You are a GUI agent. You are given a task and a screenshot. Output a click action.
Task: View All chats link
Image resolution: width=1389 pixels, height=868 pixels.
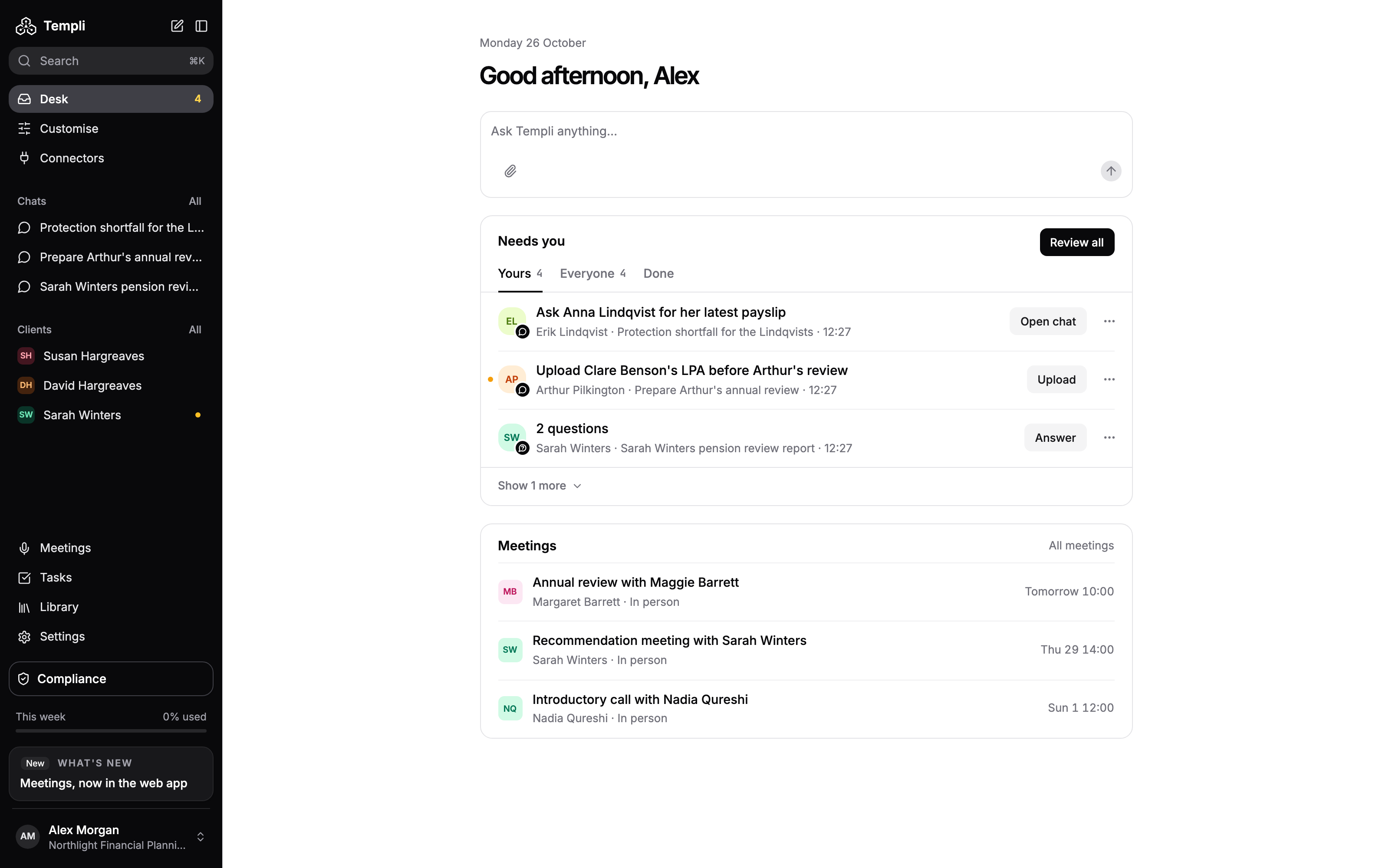pyautogui.click(x=195, y=201)
